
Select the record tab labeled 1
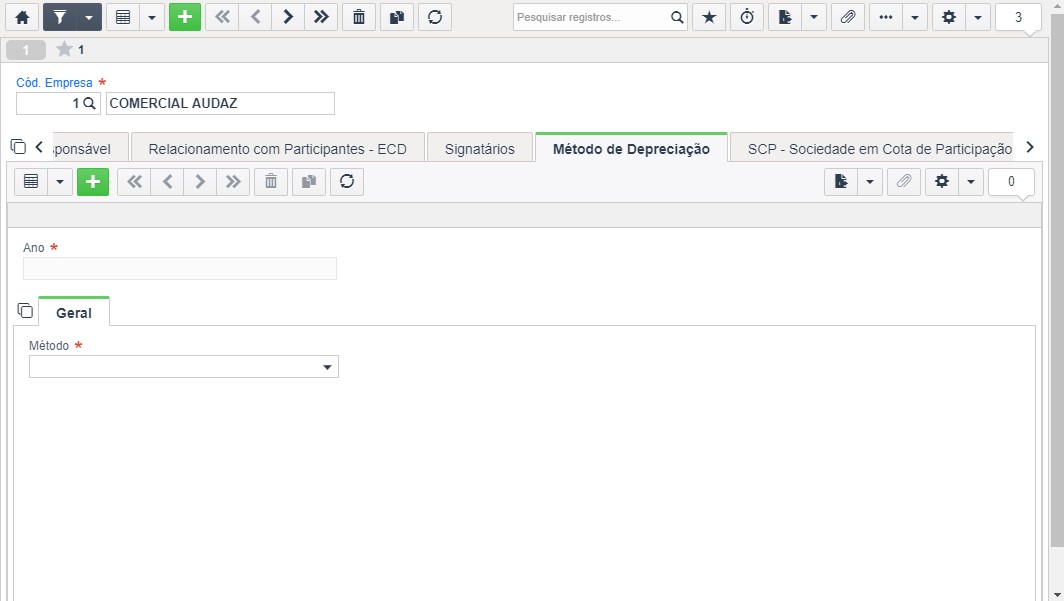(26, 50)
